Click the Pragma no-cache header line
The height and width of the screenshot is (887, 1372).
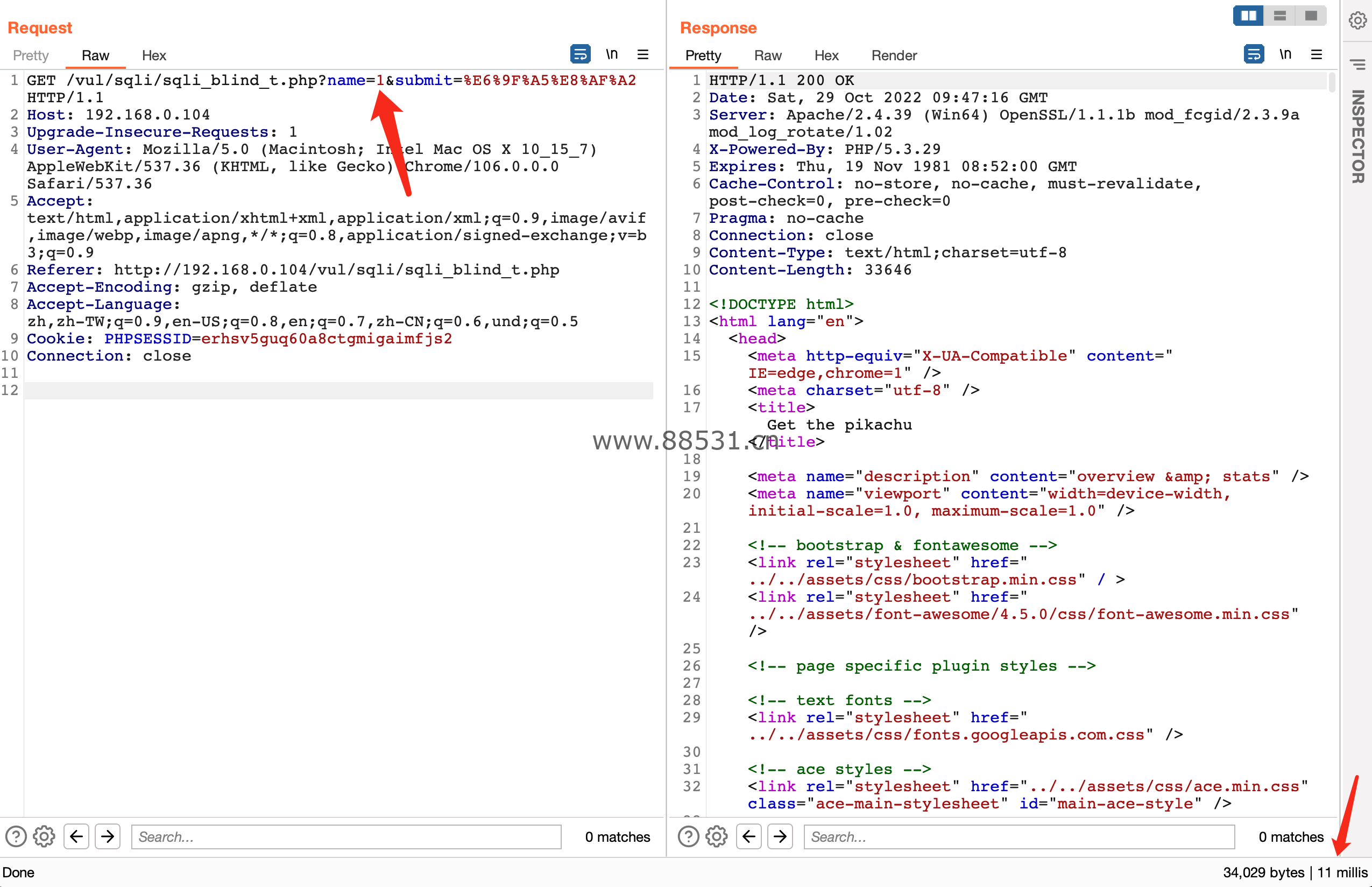pyautogui.click(x=786, y=218)
